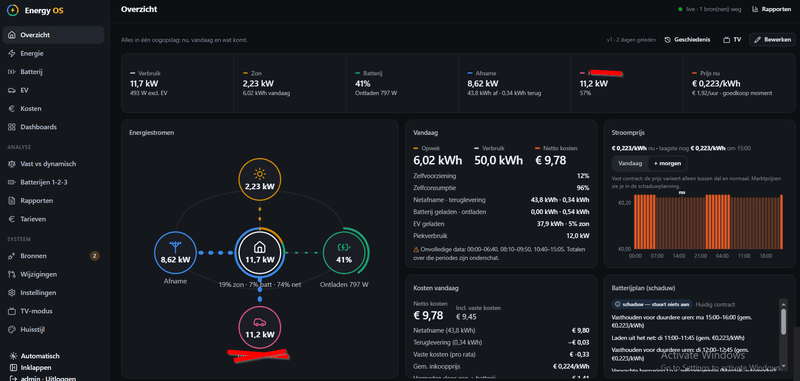Click the Piekverbruik 12,0 kW row
The height and width of the screenshot is (381, 800).
pyautogui.click(x=501, y=236)
